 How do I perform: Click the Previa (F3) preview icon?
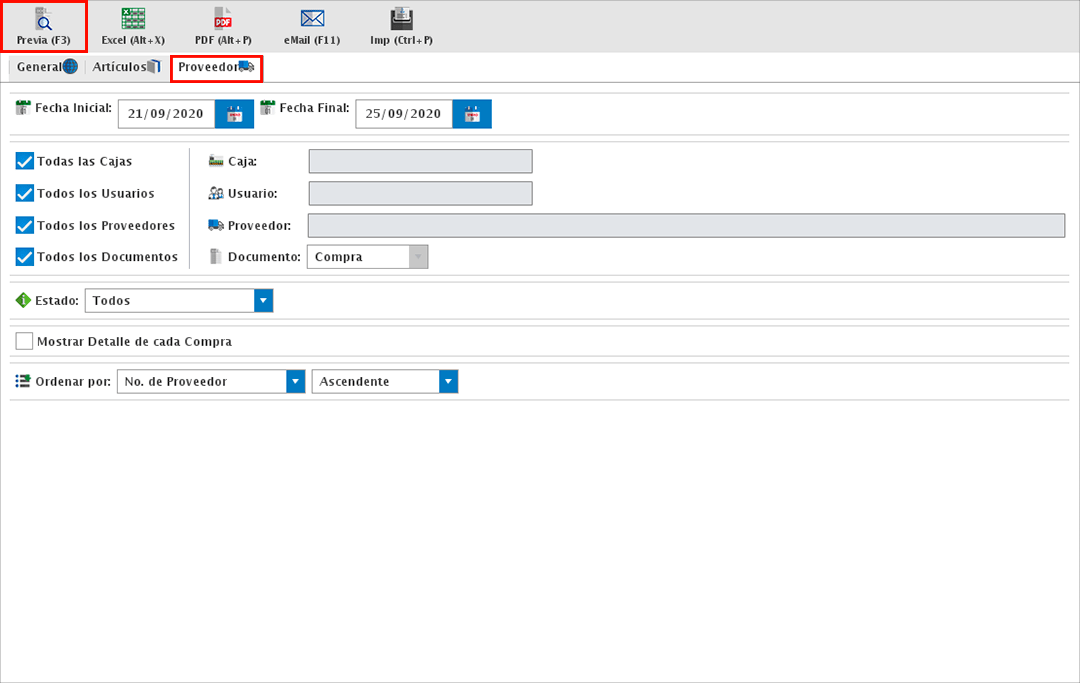tap(43, 20)
